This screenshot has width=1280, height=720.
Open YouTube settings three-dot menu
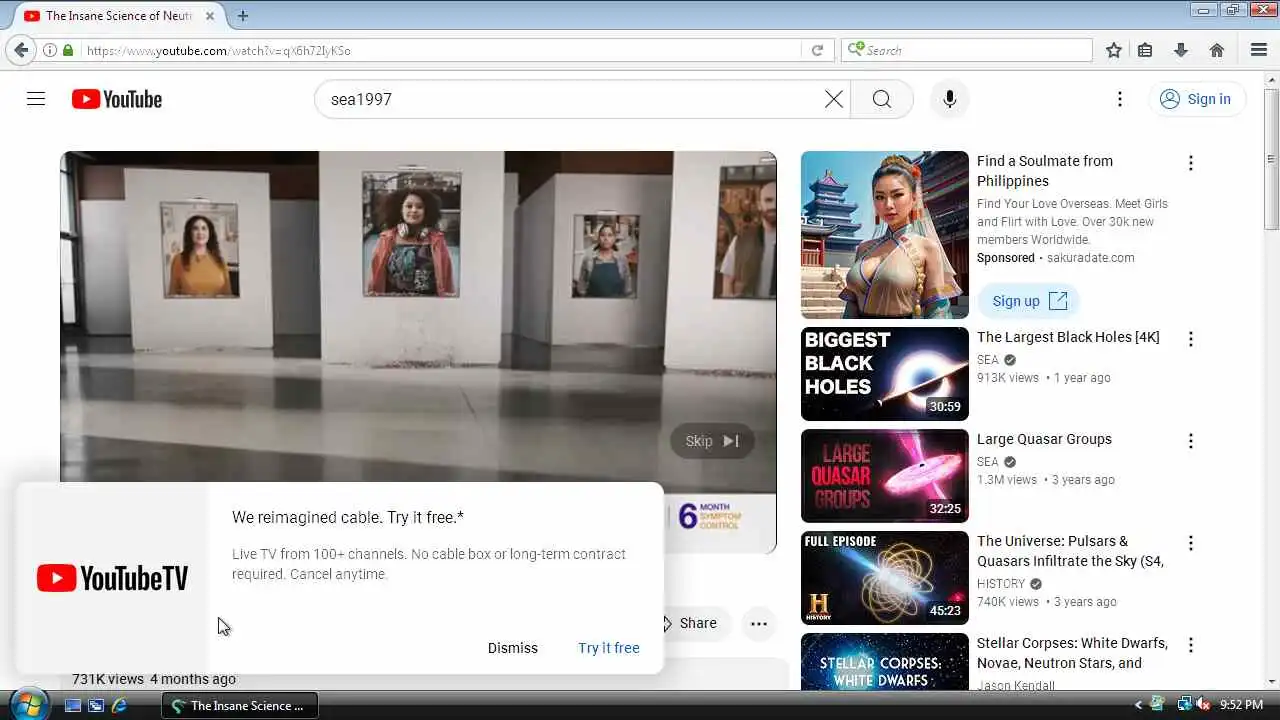pos(1120,99)
